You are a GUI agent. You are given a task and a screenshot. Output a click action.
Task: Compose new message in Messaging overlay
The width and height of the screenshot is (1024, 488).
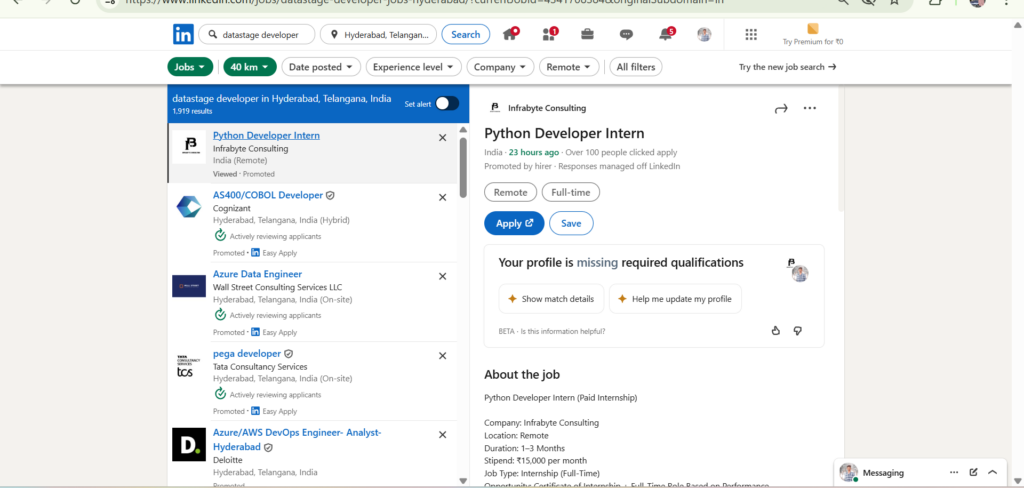click(x=974, y=472)
